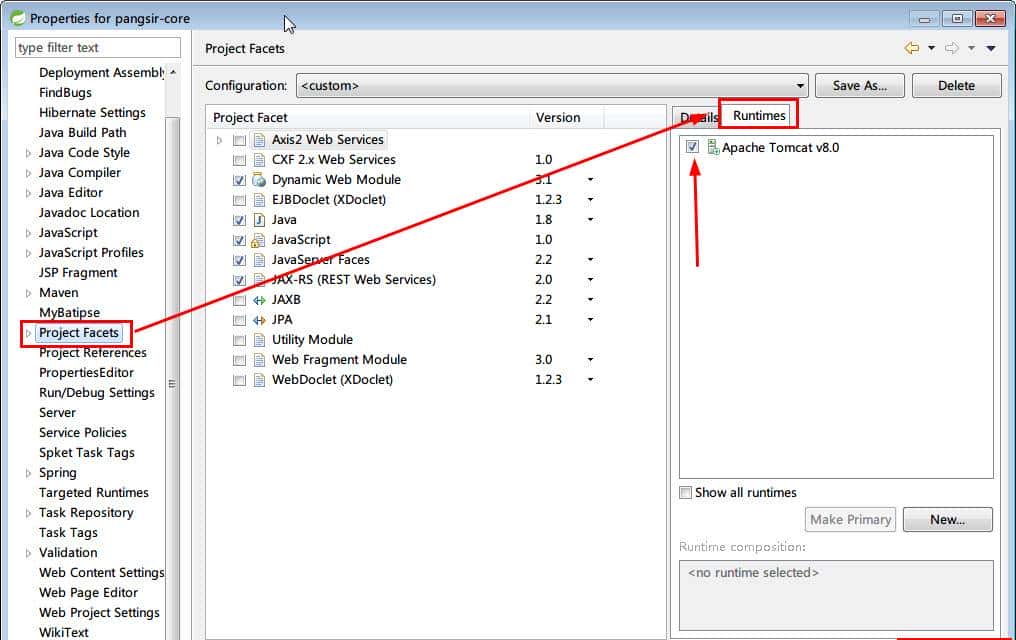Click the JavaScript facet lock icon
Viewport: 1016px width, 640px height.
click(x=258, y=240)
